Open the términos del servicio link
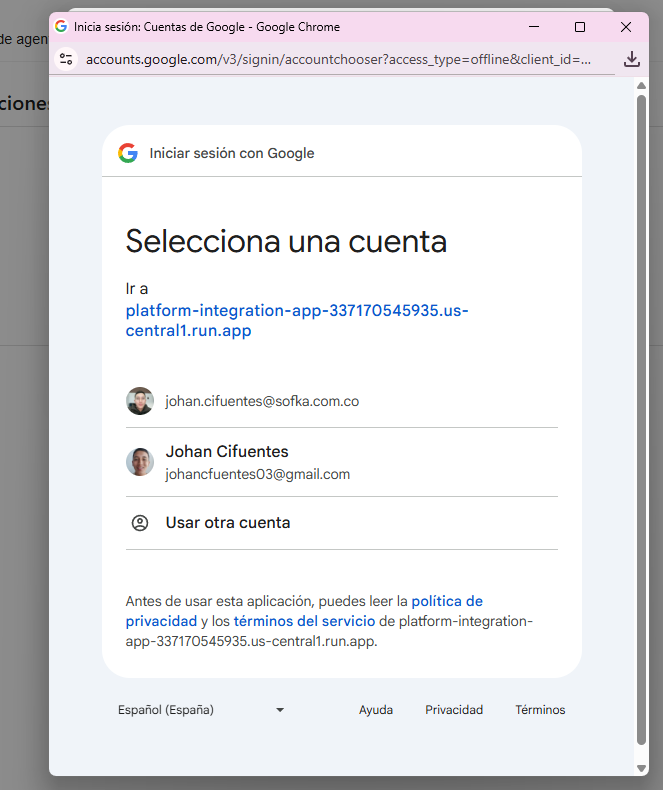This screenshot has height=790, width=663. [x=304, y=621]
